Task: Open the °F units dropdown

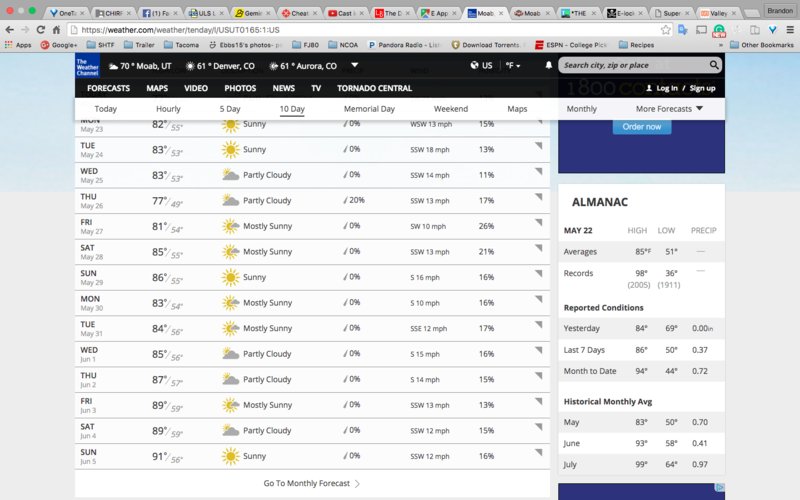Action: click(513, 66)
